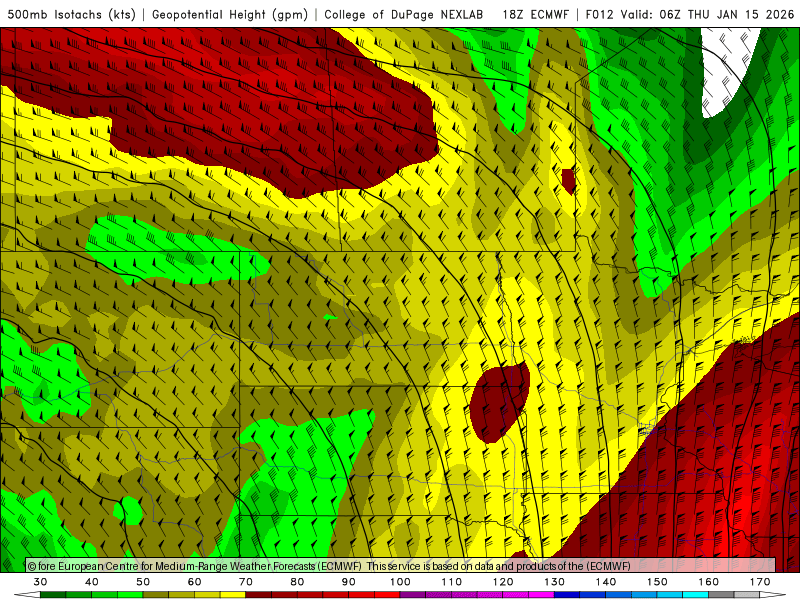Click the 110 value on the legend

point(452,582)
